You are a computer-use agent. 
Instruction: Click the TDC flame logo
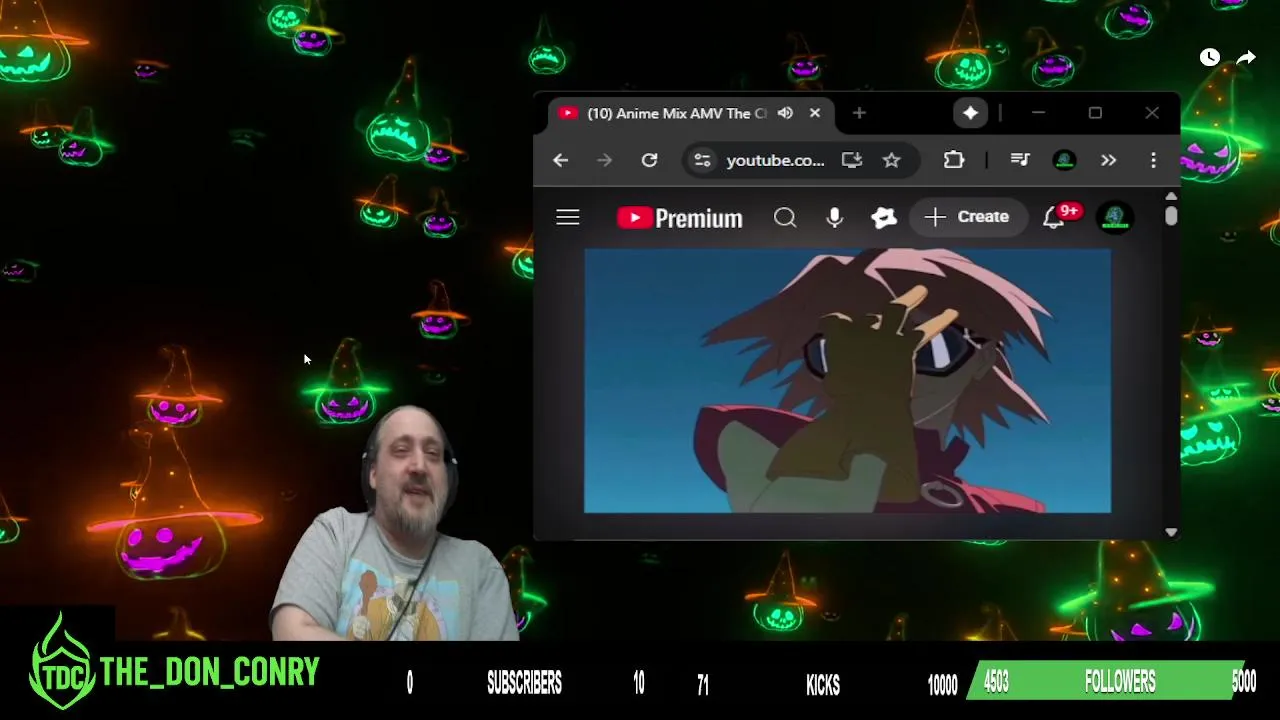coord(62,663)
